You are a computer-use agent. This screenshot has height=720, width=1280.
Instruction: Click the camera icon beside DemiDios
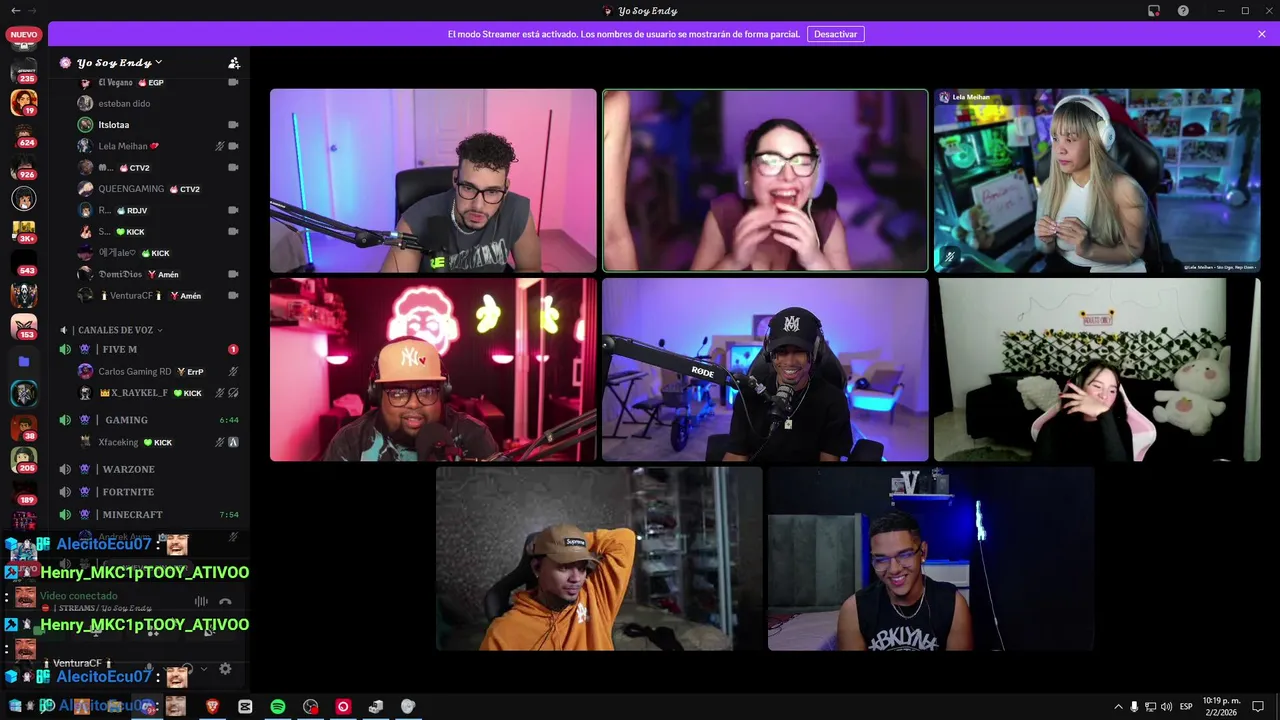coord(233,274)
